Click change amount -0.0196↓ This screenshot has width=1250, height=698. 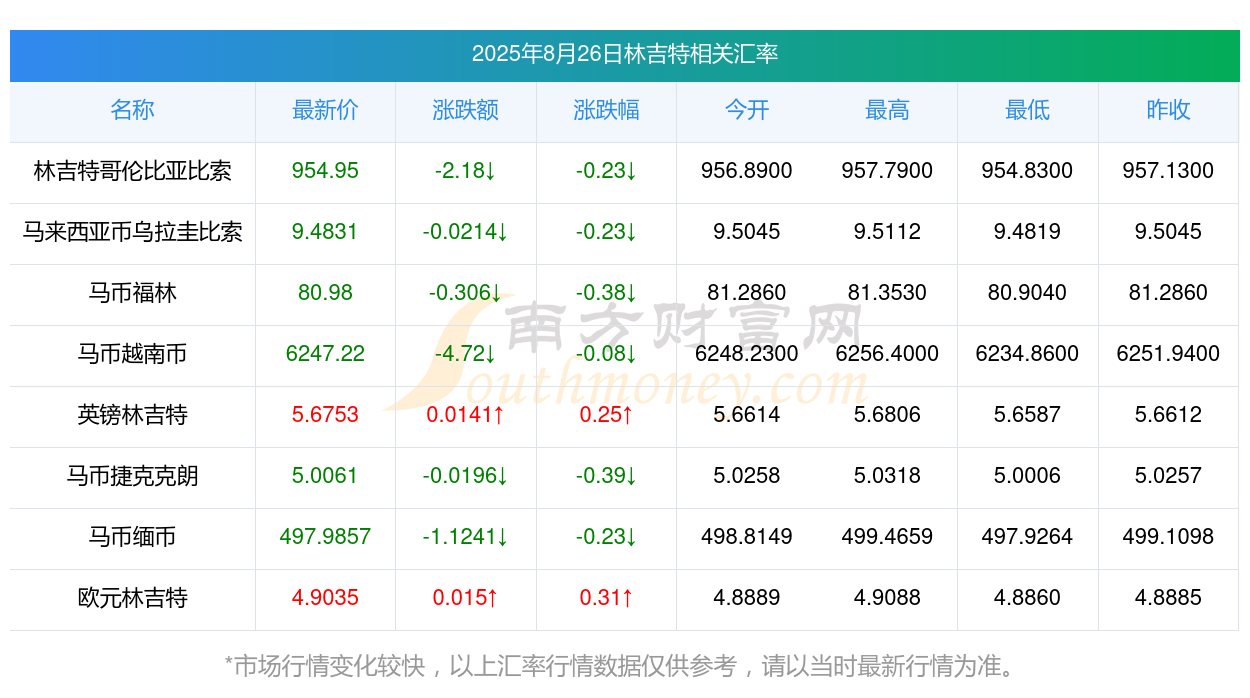coord(465,476)
